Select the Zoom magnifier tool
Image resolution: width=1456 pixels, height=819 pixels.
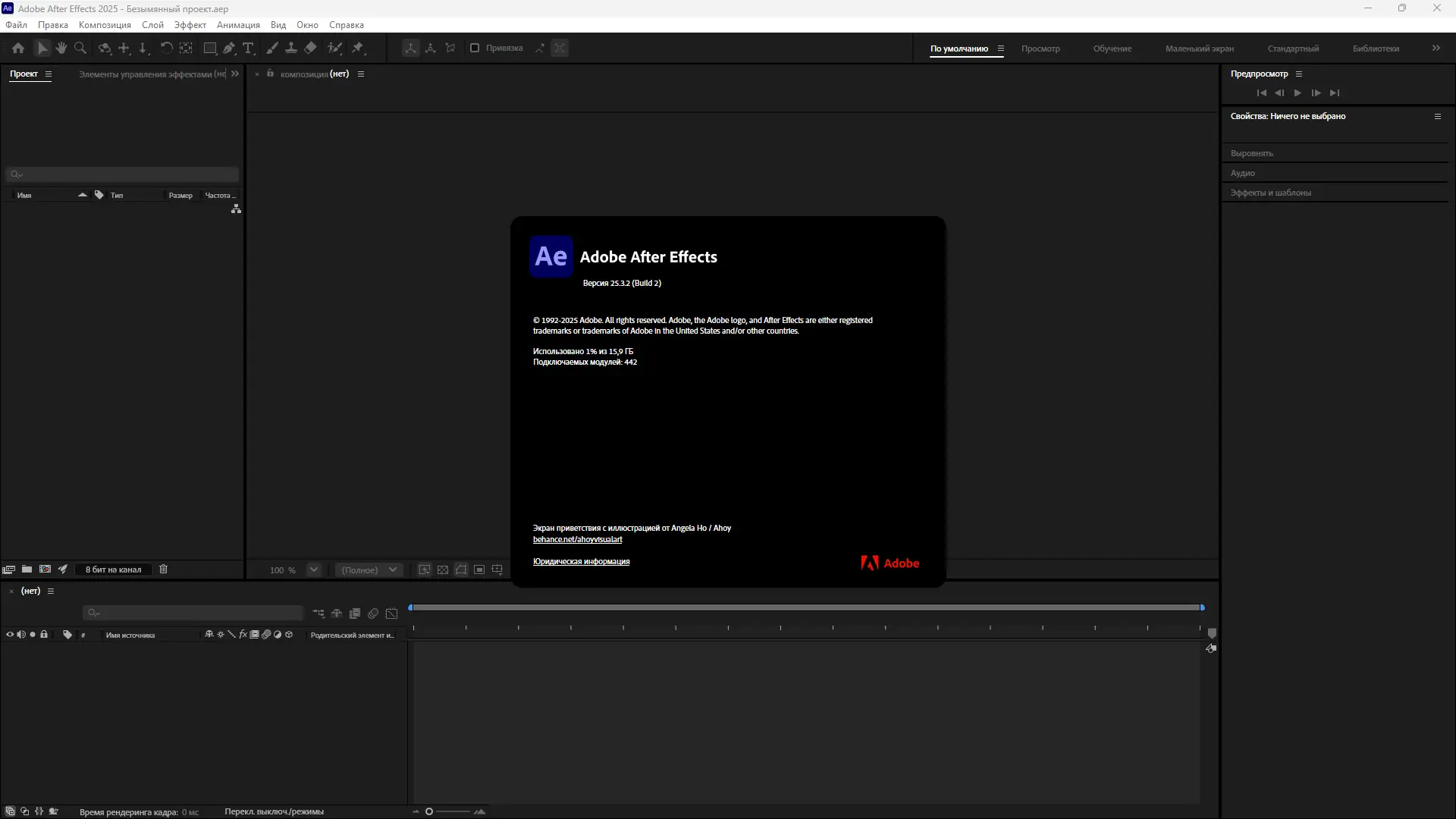coord(80,48)
